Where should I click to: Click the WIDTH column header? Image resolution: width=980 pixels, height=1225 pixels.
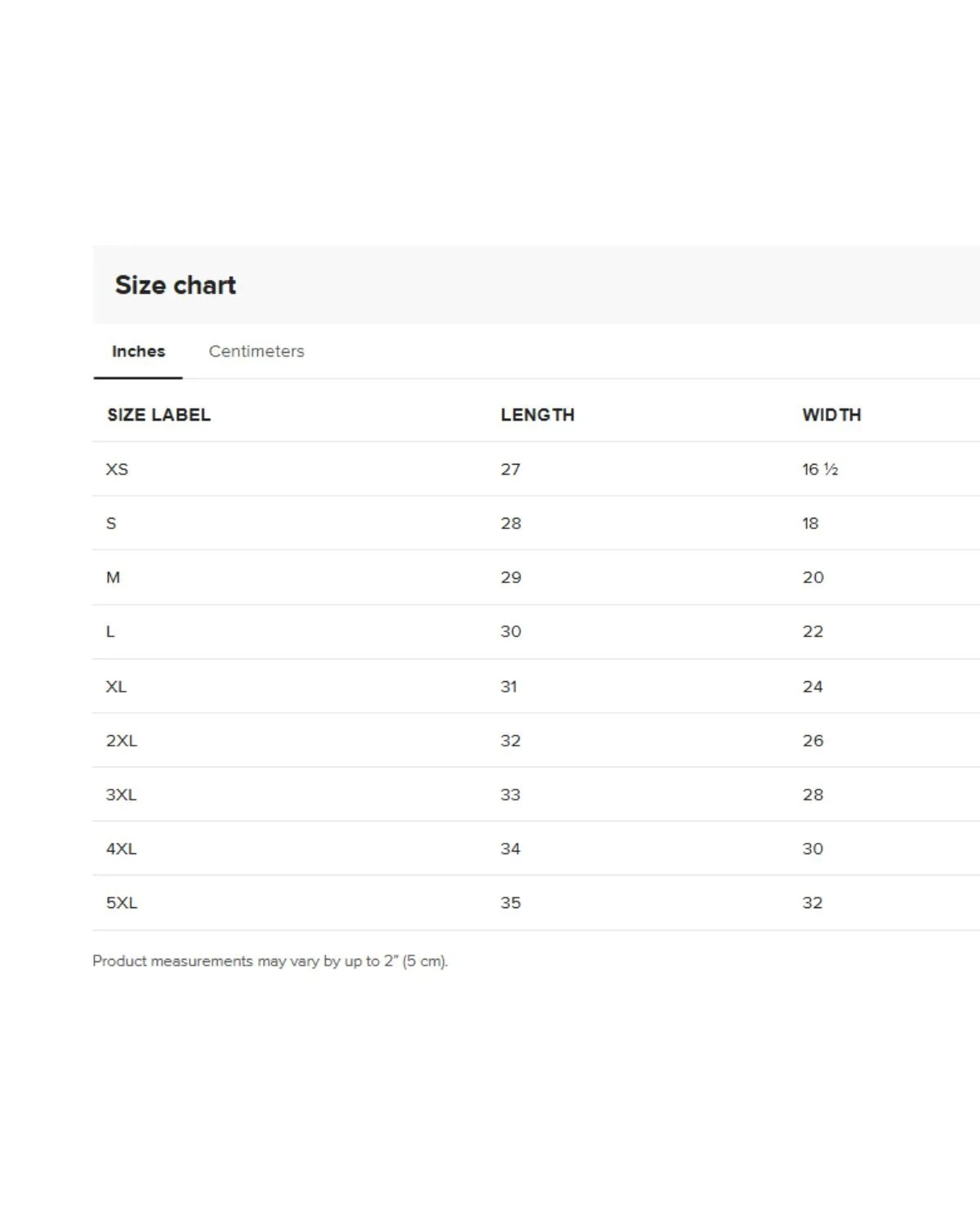pos(831,415)
